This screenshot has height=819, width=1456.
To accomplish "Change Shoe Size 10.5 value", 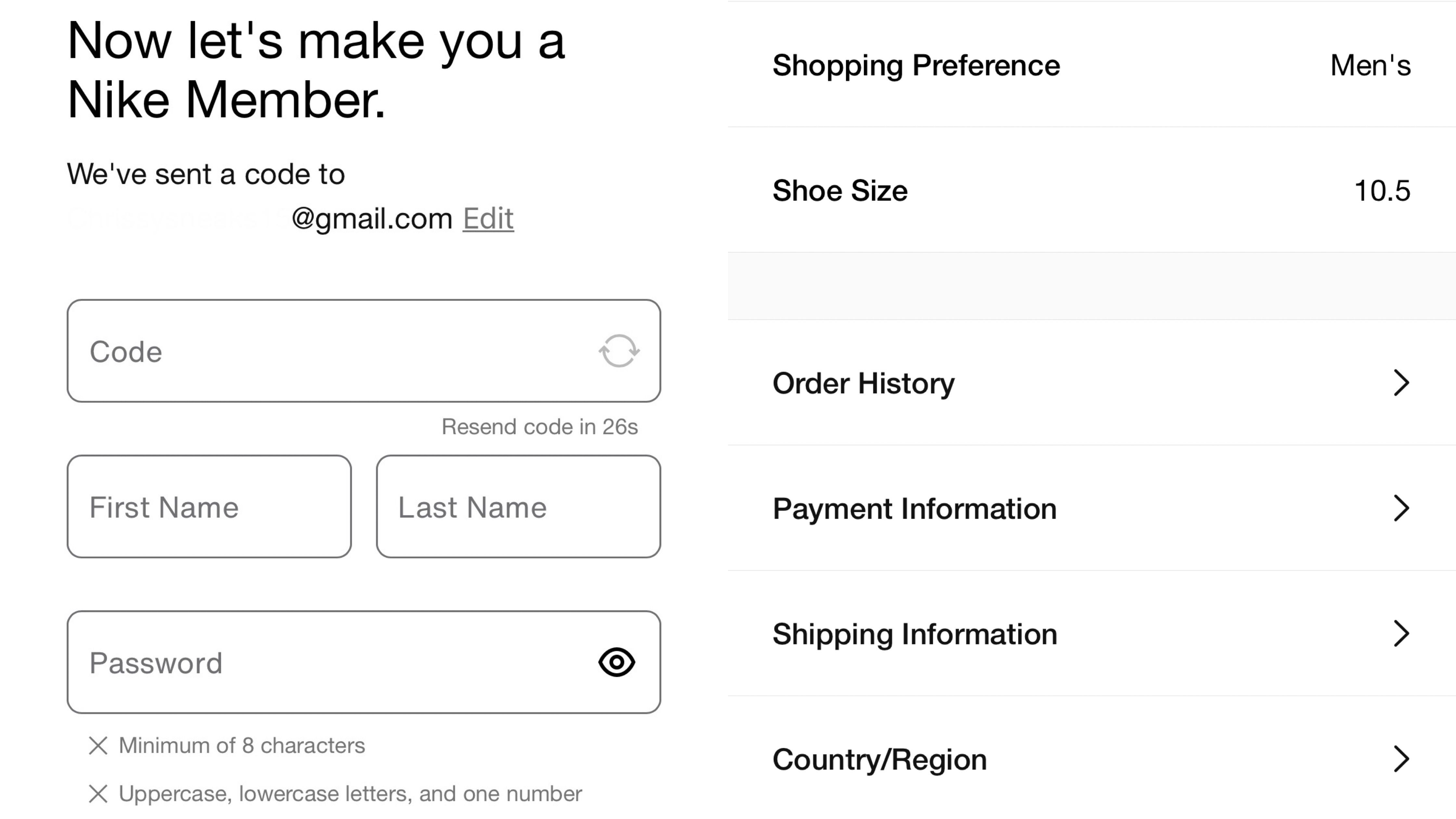I will coord(1382,191).
